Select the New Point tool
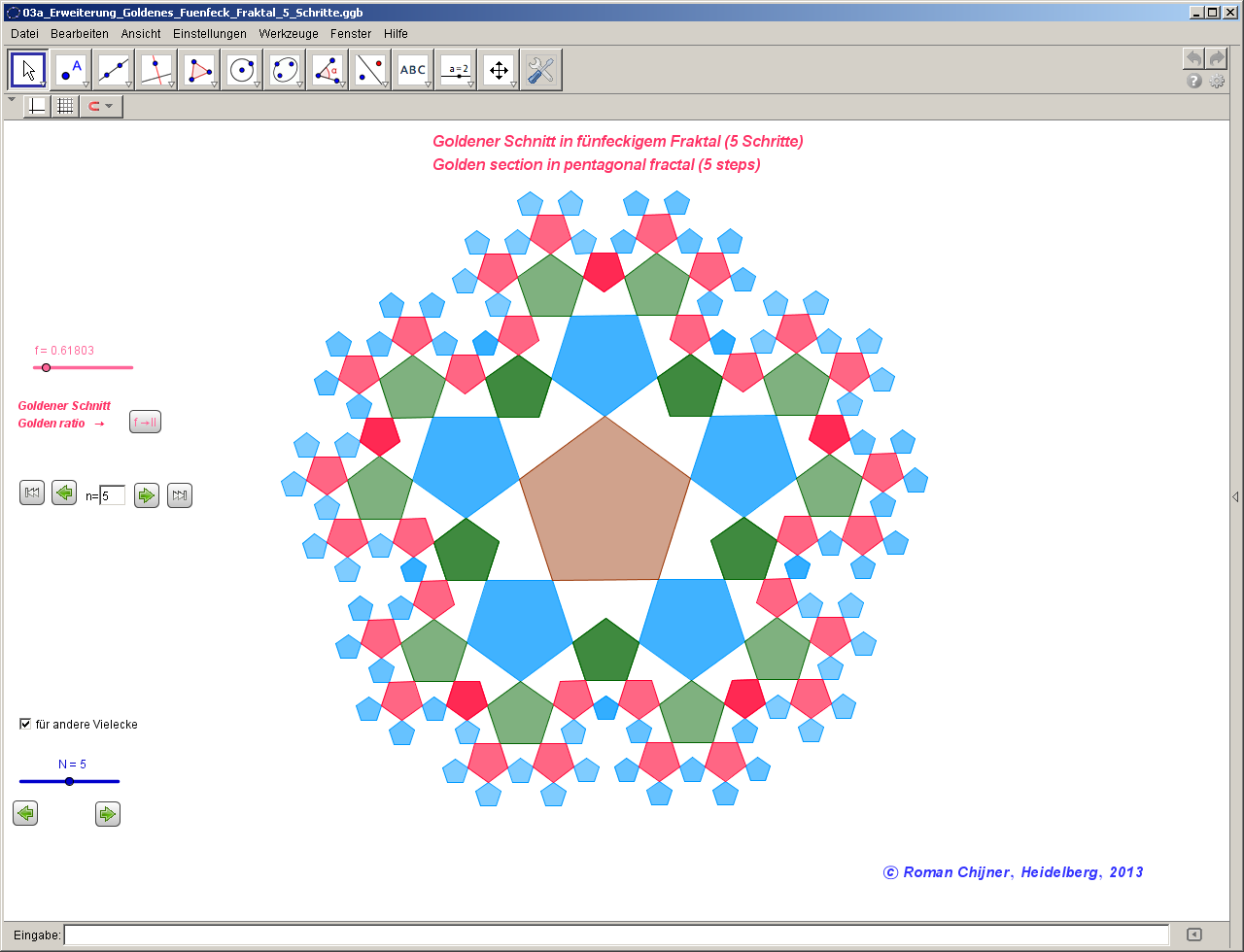Viewport: 1244px width, 952px height. click(x=71, y=70)
